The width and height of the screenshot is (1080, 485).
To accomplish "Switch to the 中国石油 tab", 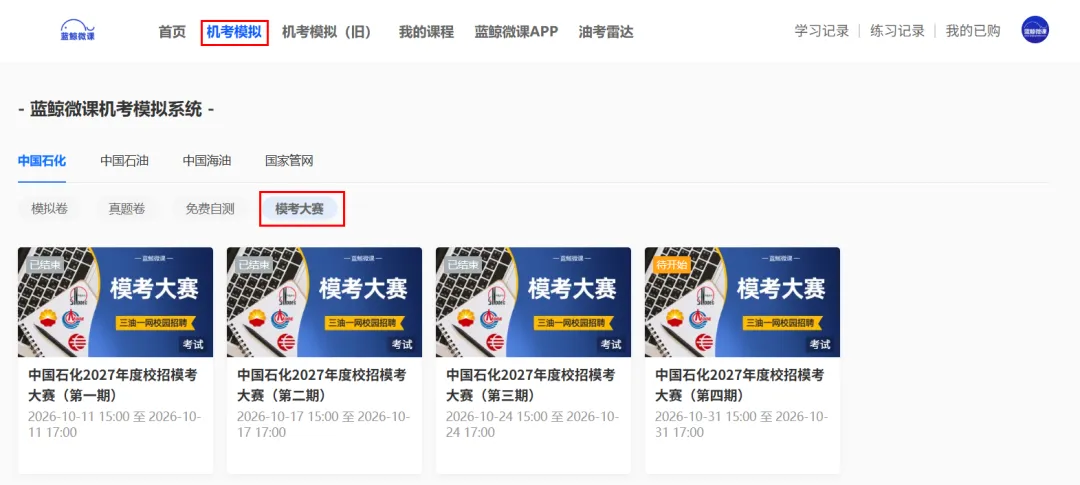I will coord(125,161).
